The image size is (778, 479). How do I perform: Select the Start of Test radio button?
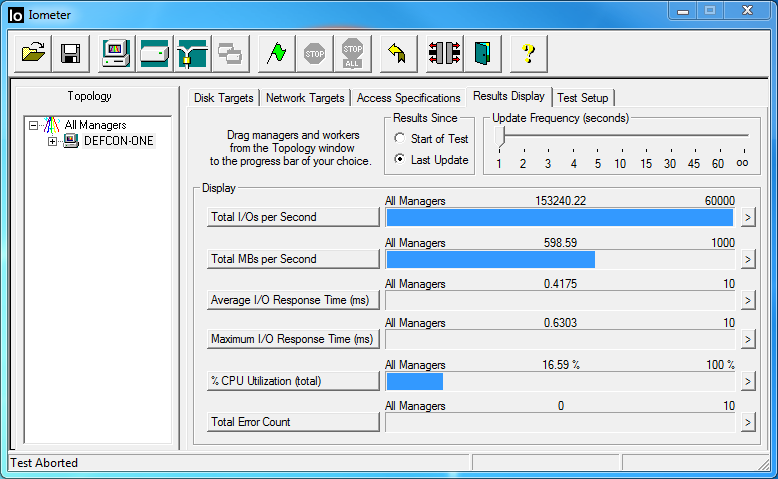(x=400, y=139)
